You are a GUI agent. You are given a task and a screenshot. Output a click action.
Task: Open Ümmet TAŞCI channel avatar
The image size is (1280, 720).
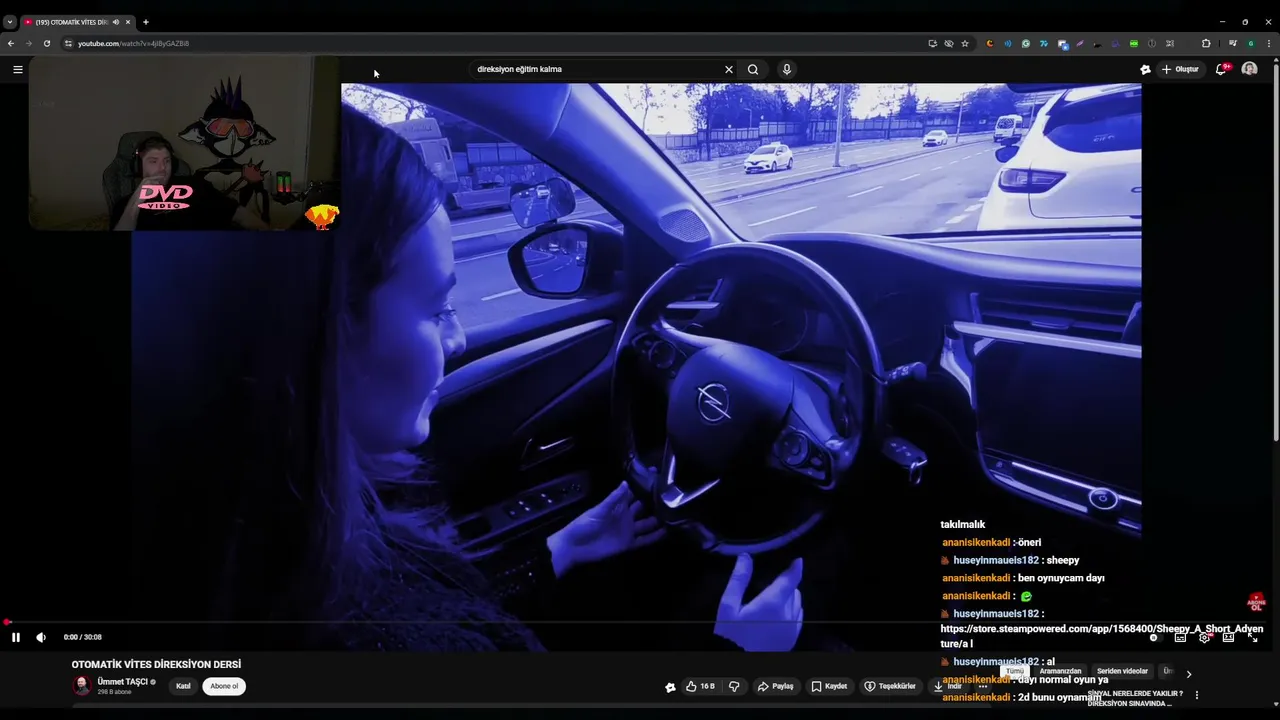(82, 685)
